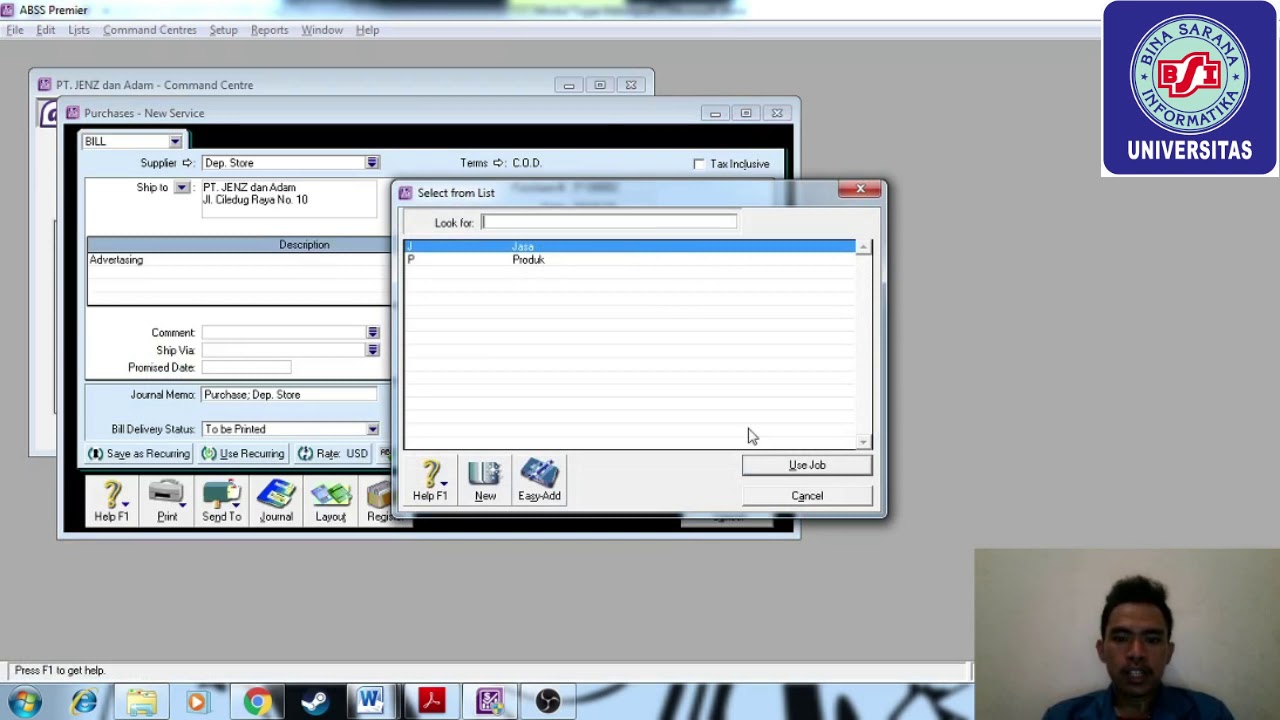Click the Use Job button
Screen dimensions: 1280x720
pyautogui.click(x=807, y=465)
